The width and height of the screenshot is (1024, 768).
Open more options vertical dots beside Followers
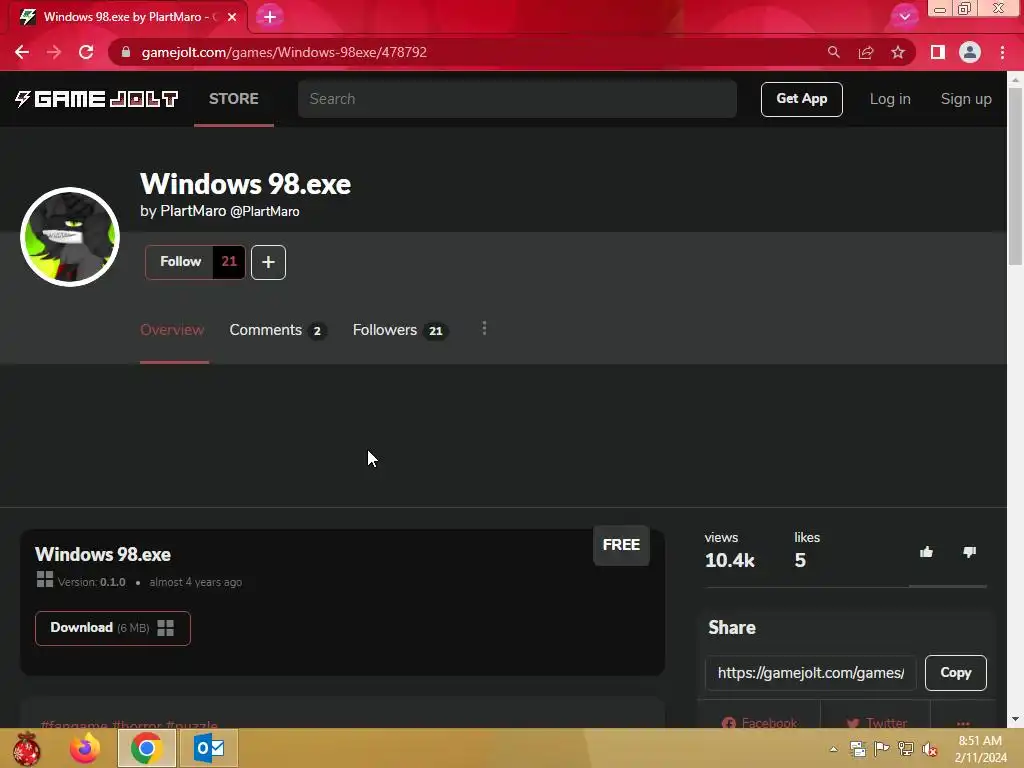click(x=484, y=328)
